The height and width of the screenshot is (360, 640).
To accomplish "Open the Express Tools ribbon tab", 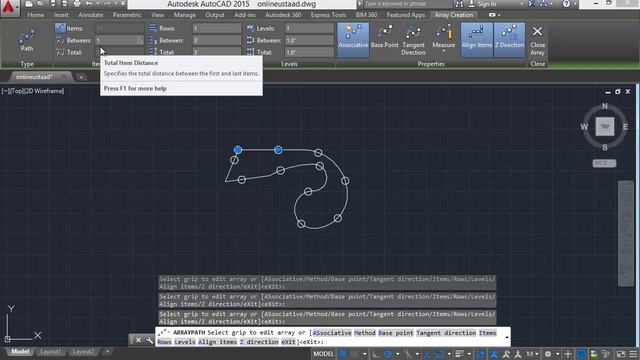I will pos(328,15).
